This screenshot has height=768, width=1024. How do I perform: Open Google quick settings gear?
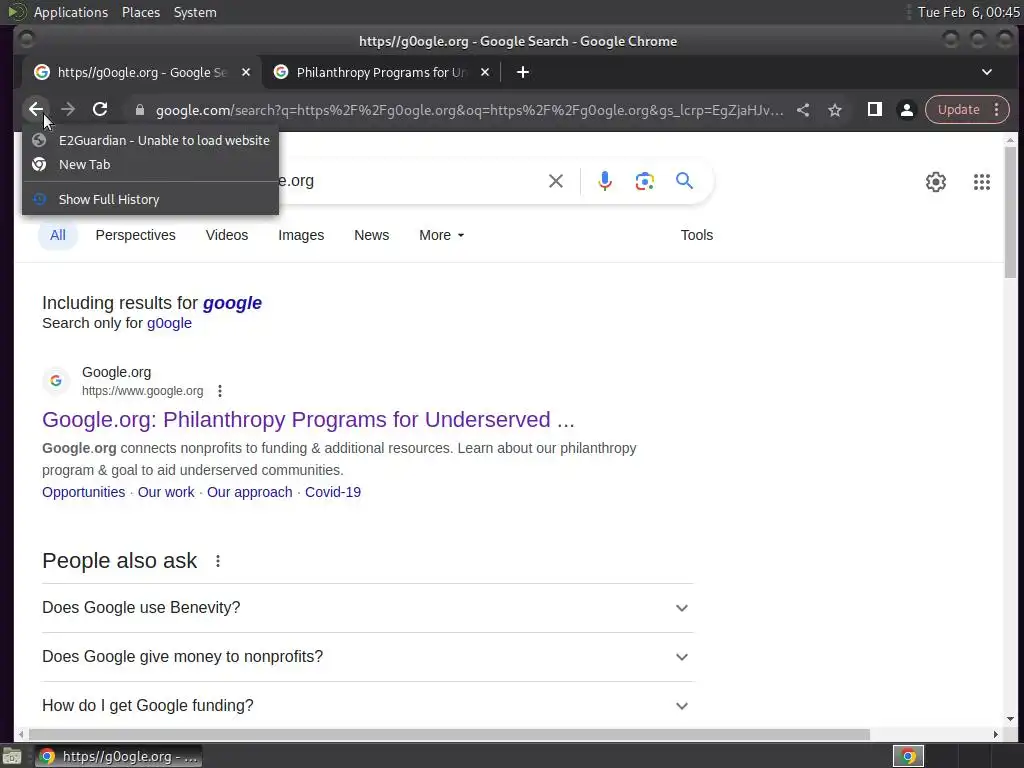point(936,182)
